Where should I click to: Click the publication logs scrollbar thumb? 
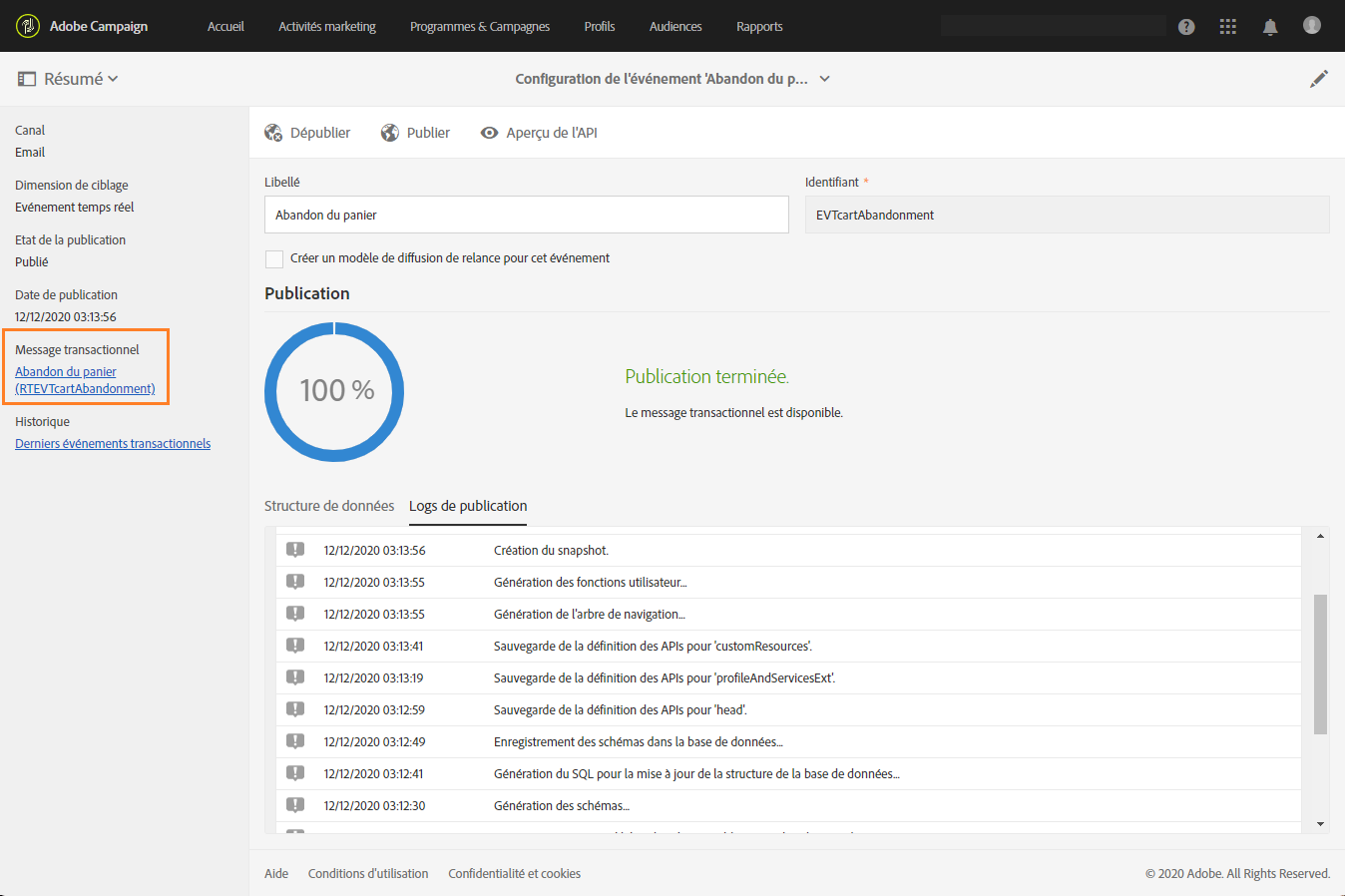coord(1320,665)
